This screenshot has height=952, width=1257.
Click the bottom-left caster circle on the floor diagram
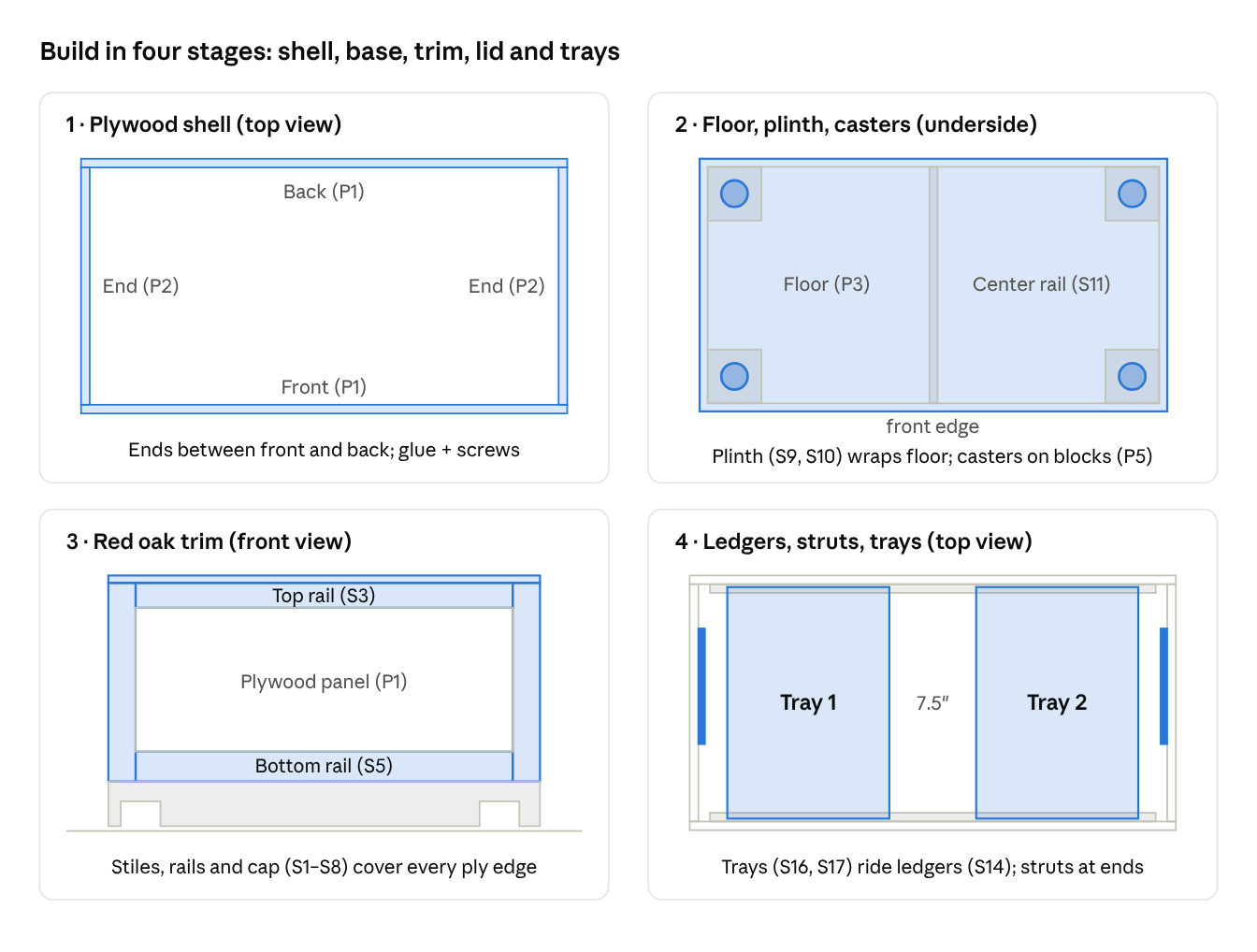734,376
